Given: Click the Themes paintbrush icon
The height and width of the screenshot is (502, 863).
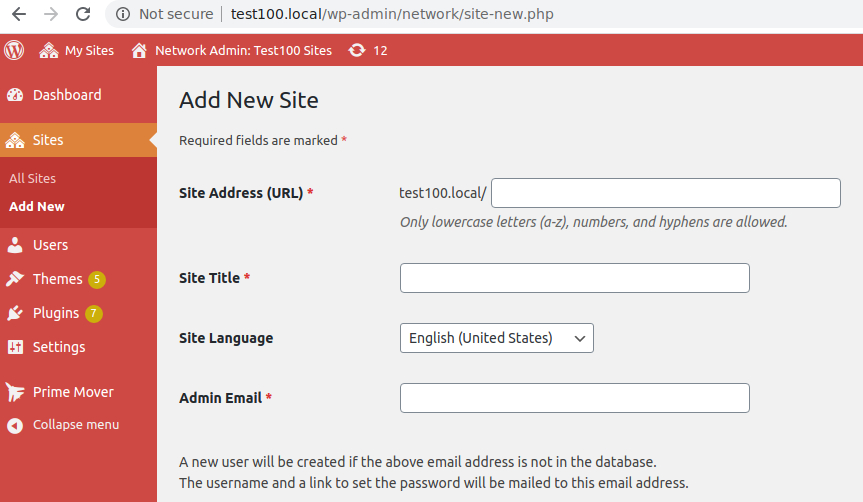Looking at the screenshot, I should click(x=15, y=279).
